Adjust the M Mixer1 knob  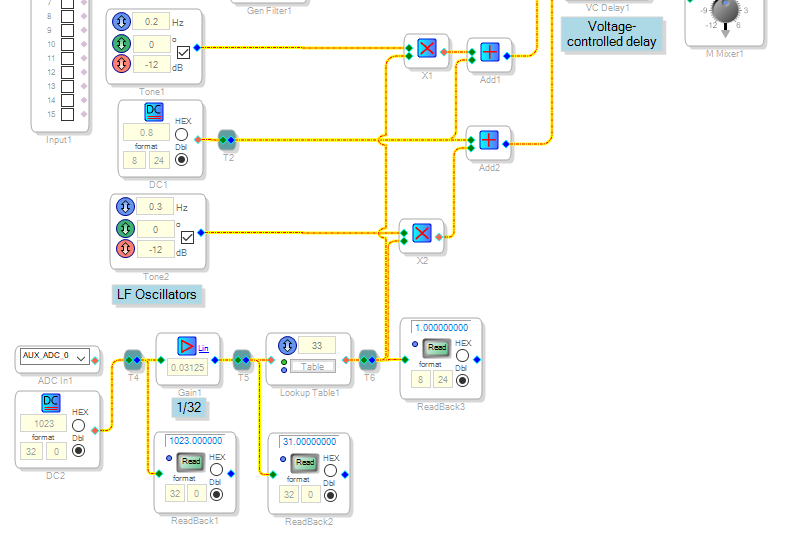pyautogui.click(x=725, y=11)
